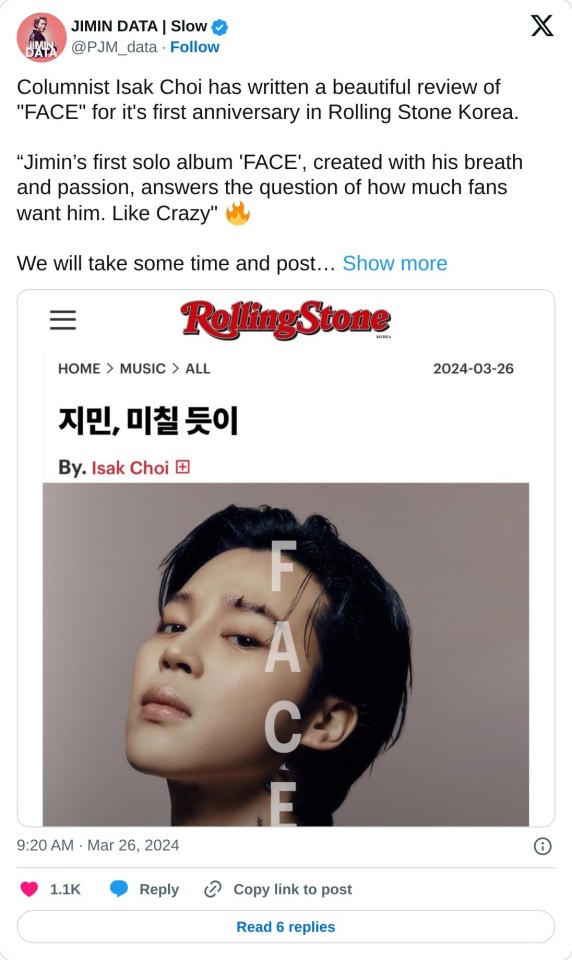The width and height of the screenshot is (572, 960).
Task: Open the Isak Choi author link
Action: [x=130, y=468]
